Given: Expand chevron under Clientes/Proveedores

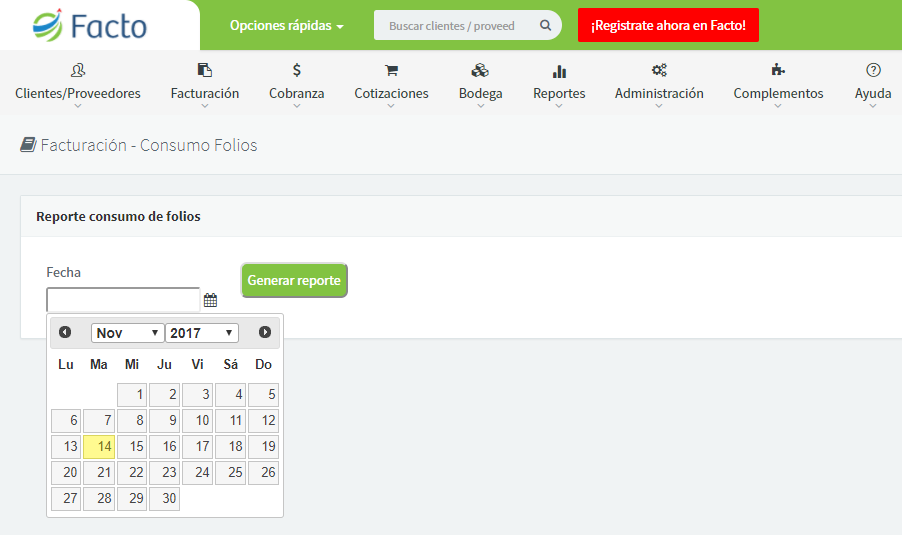Looking at the screenshot, I should [78, 106].
